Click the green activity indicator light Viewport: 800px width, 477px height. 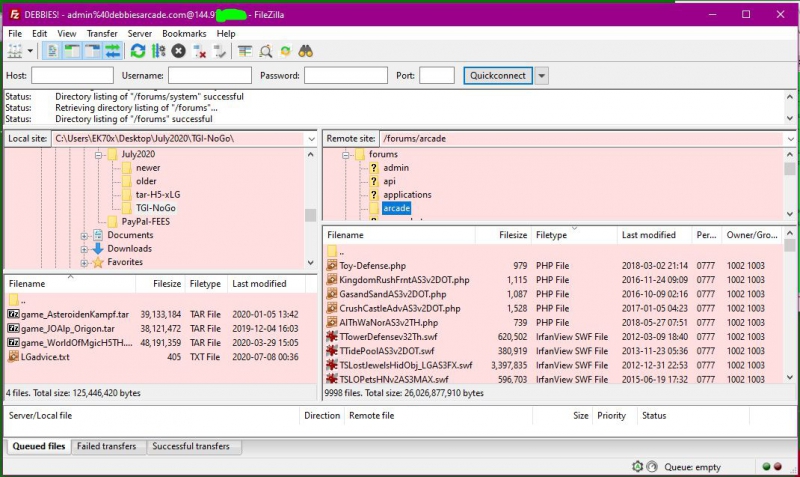[766, 466]
